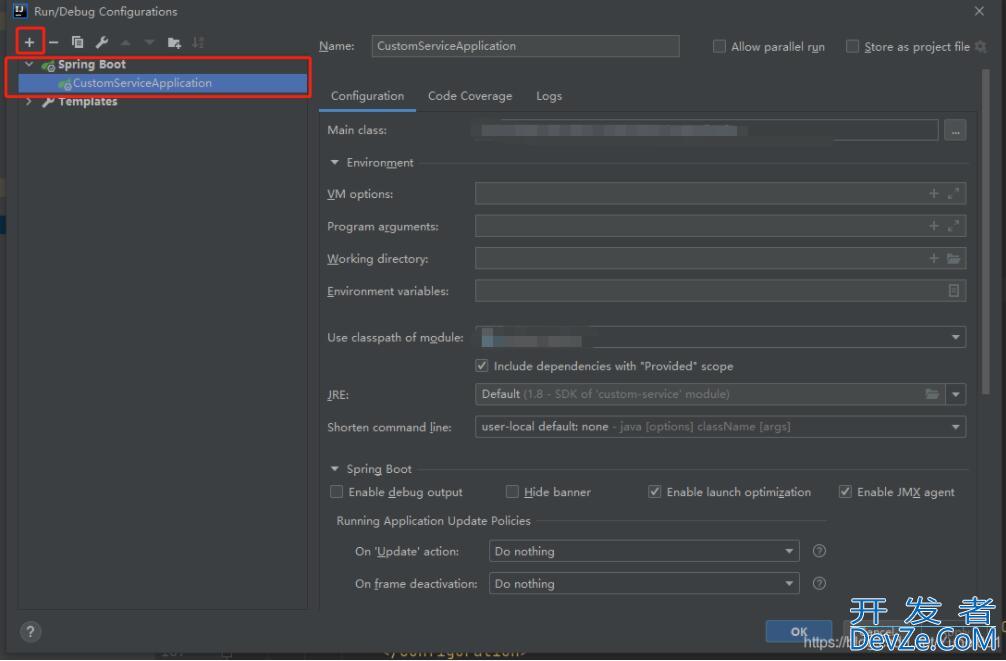Expand the VM options field
The image size is (1006, 661).
pos(954,193)
